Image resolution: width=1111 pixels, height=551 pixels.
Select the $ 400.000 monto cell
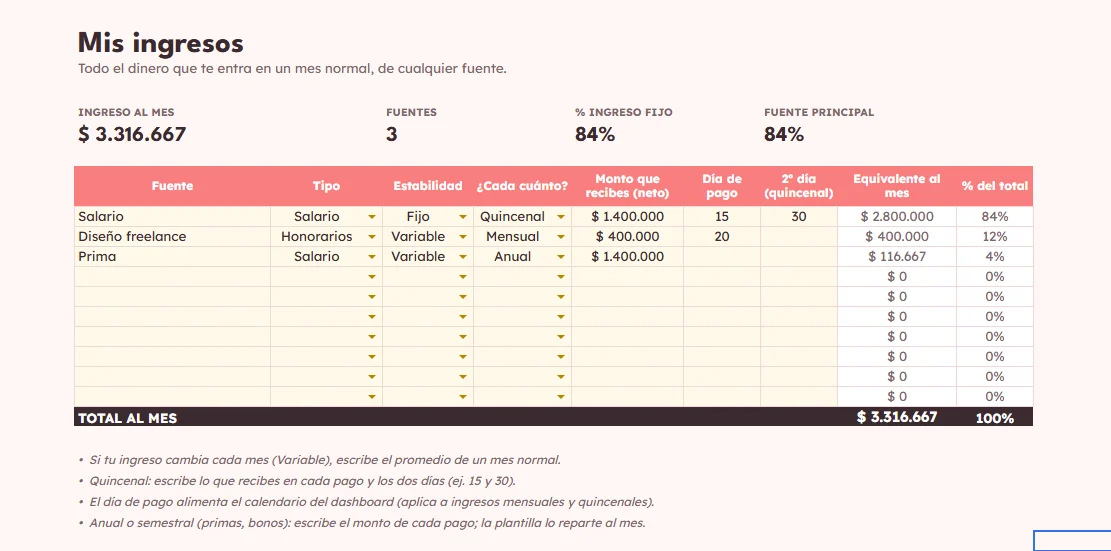click(627, 237)
